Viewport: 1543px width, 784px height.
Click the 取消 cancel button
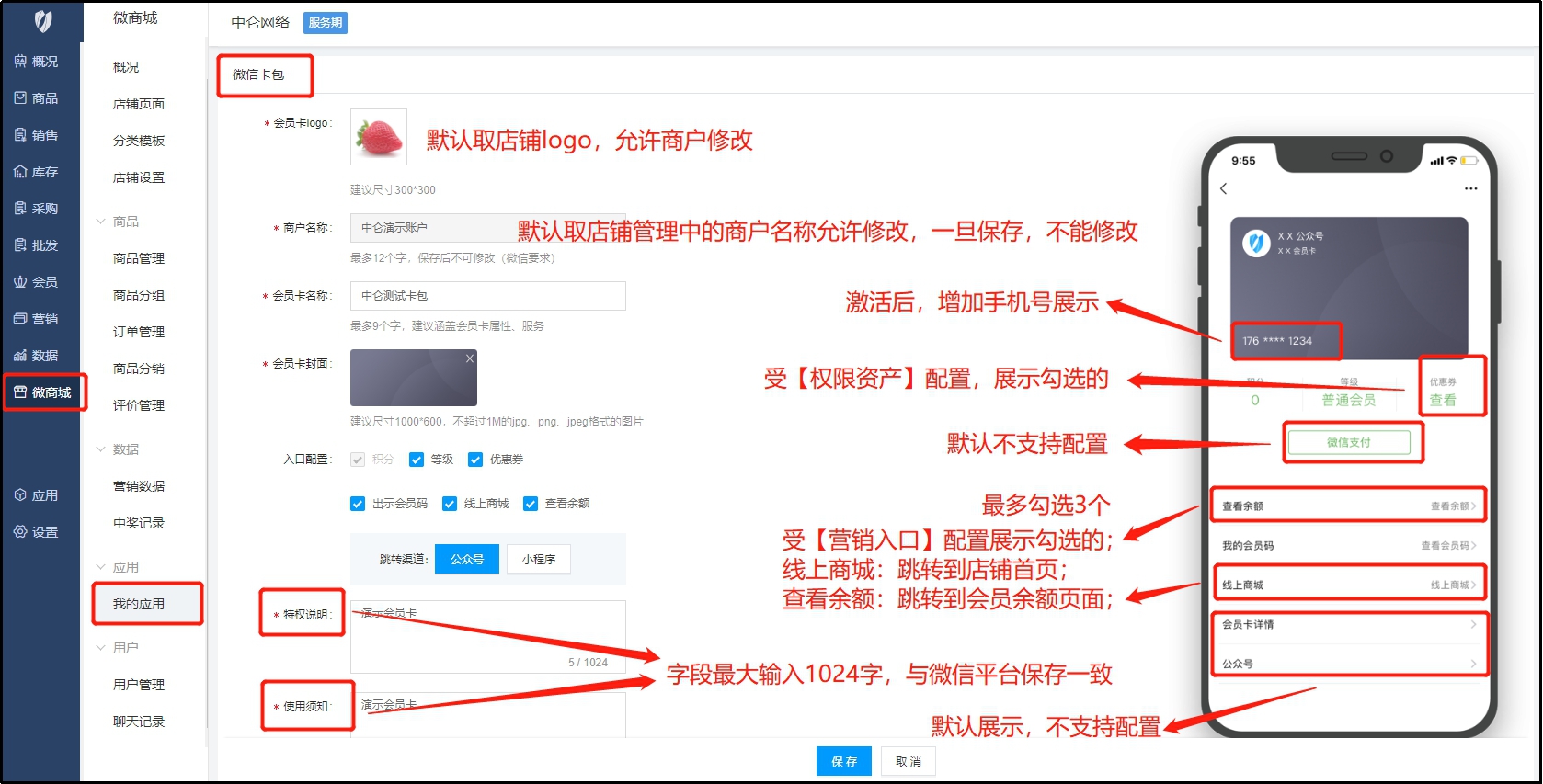point(908,761)
